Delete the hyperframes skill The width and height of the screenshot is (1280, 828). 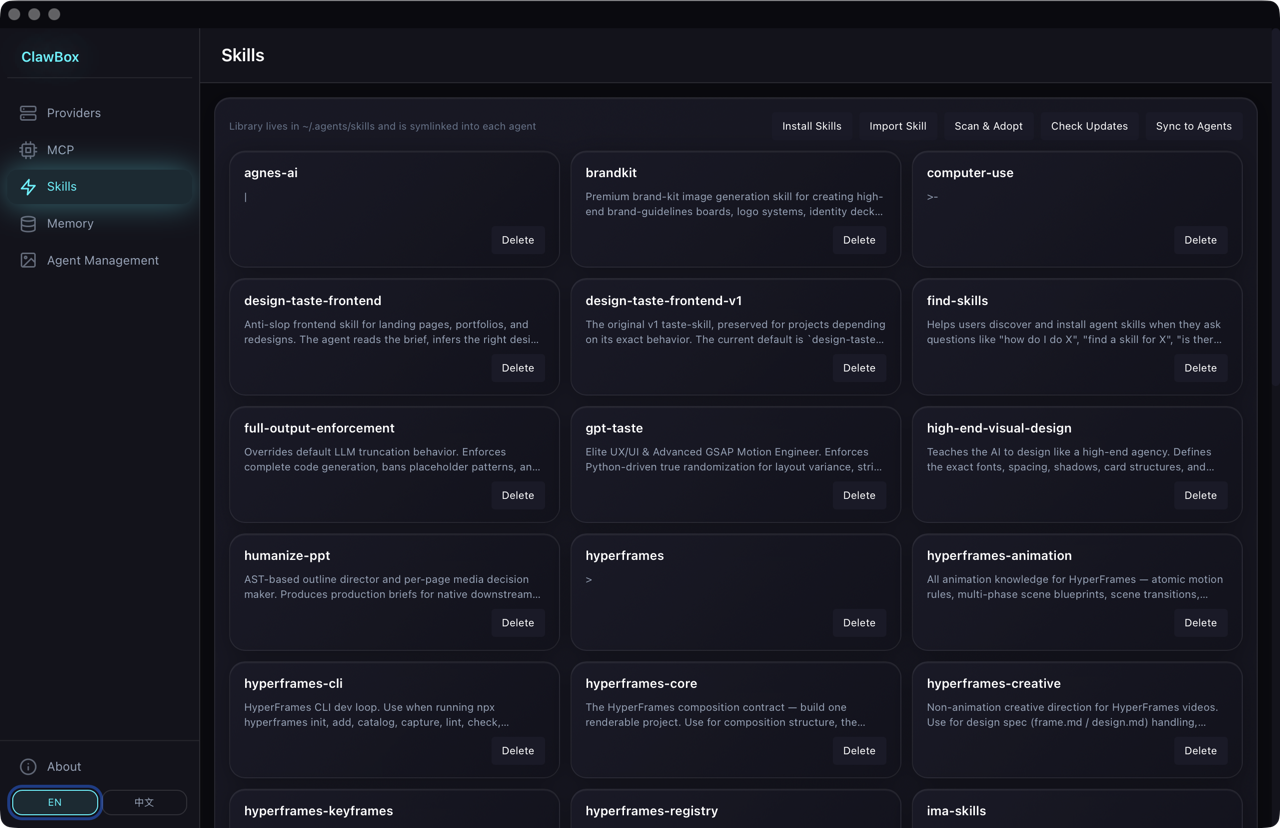pos(859,623)
